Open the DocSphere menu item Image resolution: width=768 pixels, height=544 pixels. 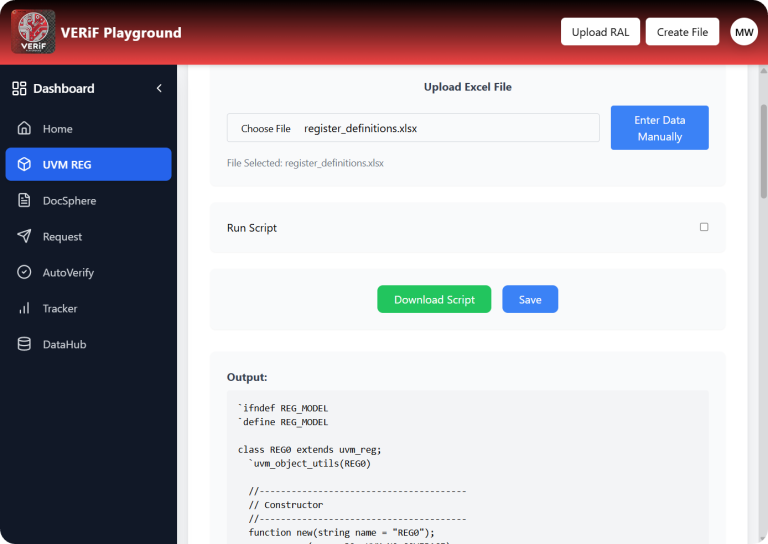click(x=69, y=201)
